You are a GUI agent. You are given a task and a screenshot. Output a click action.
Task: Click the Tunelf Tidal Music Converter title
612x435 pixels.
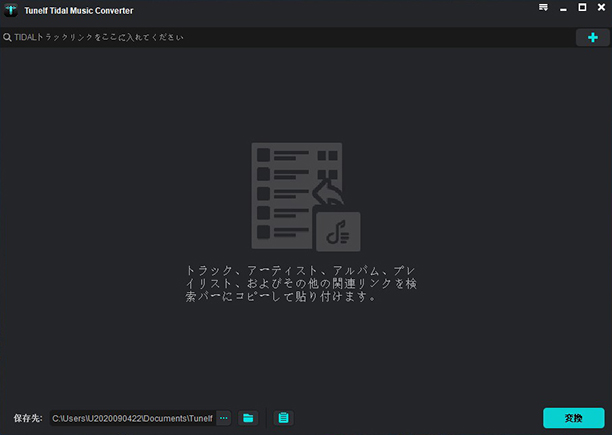(79, 11)
